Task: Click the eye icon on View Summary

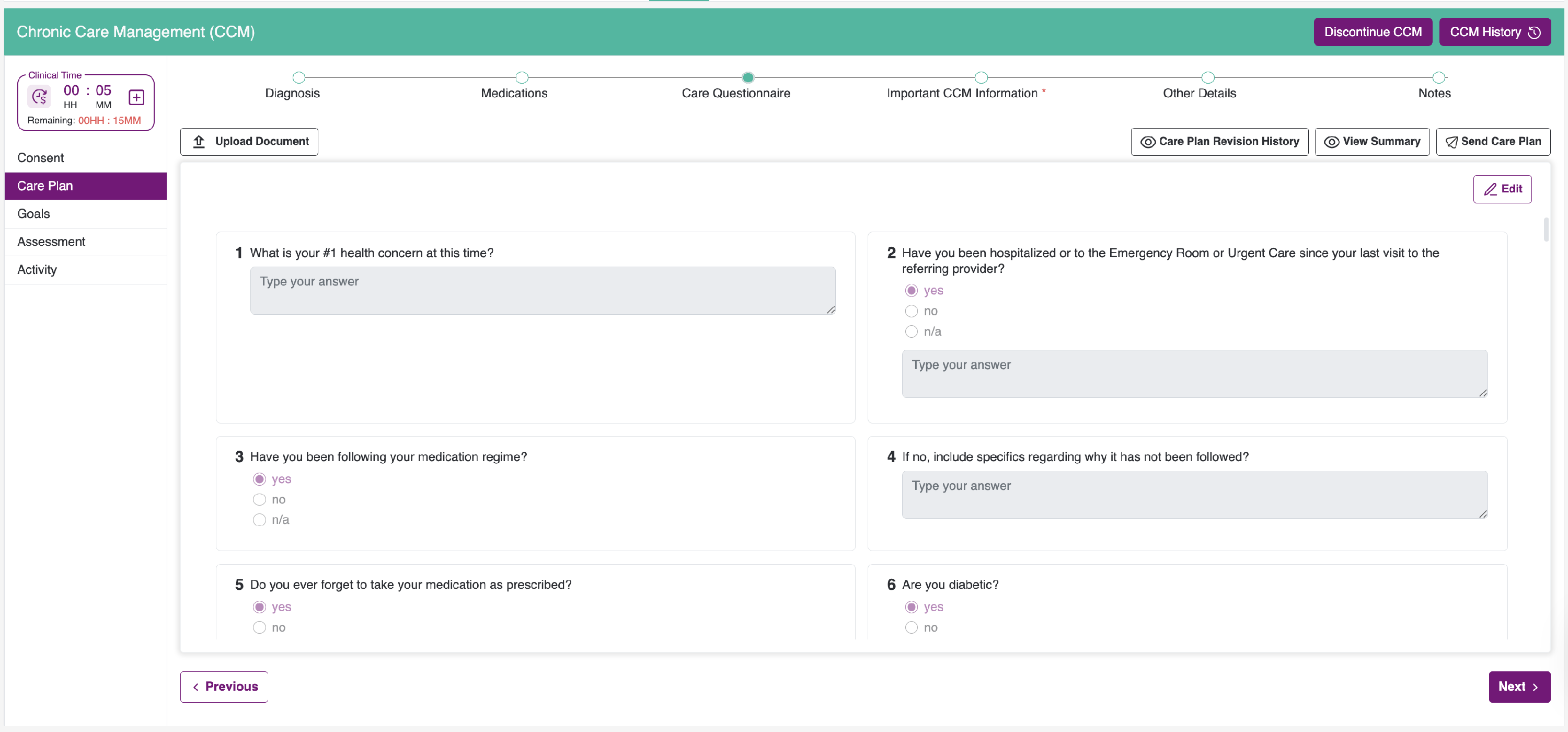Action: click(x=1331, y=142)
